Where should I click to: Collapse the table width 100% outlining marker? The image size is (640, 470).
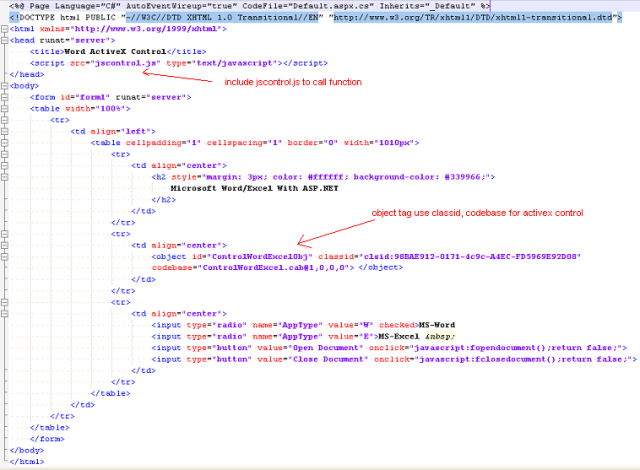coord(4,109)
